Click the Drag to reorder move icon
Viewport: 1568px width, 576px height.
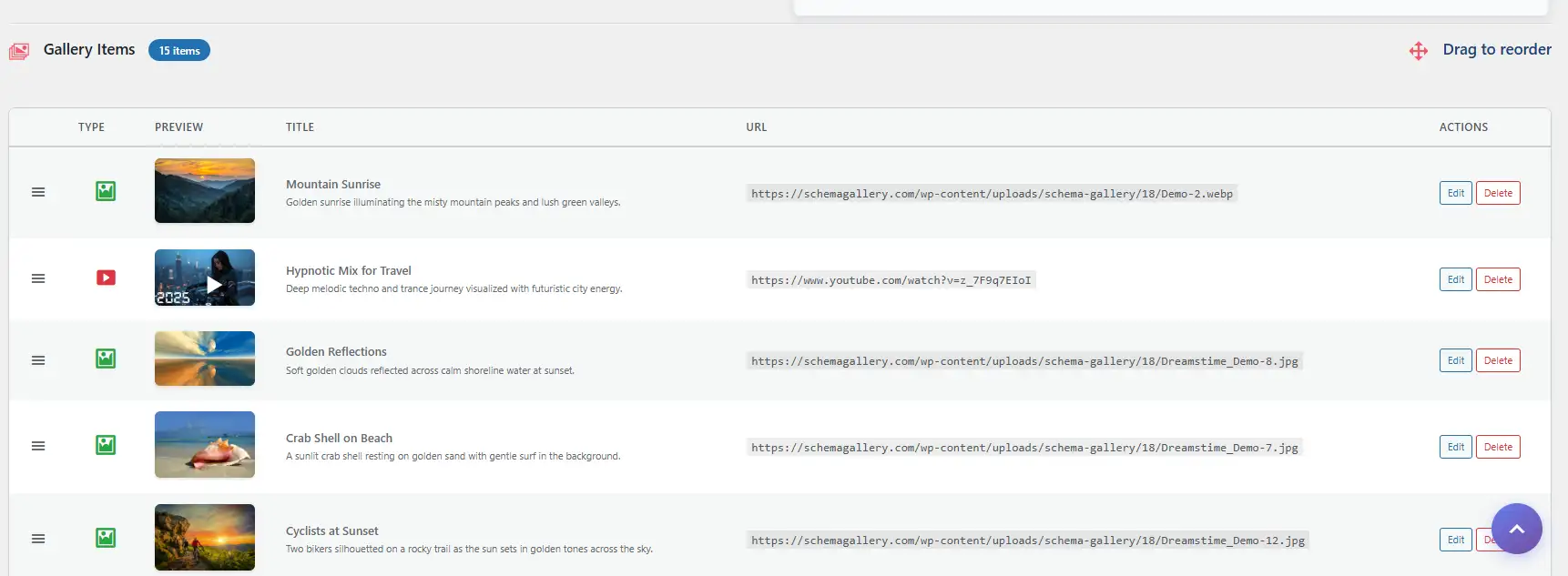tap(1418, 51)
